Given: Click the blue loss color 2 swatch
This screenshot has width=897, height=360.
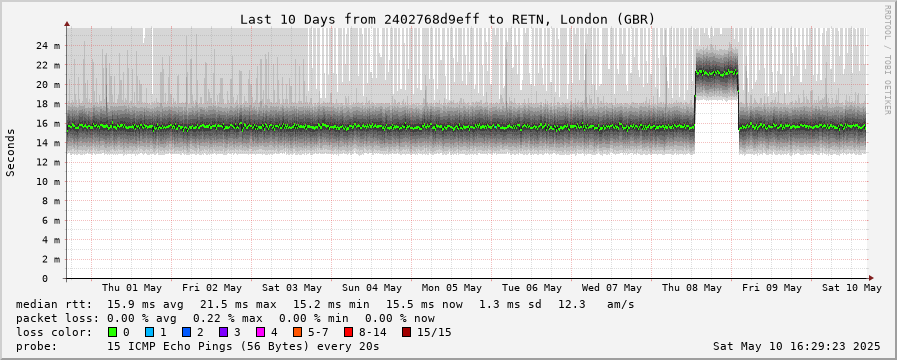Looking at the screenshot, I should (x=185, y=332).
